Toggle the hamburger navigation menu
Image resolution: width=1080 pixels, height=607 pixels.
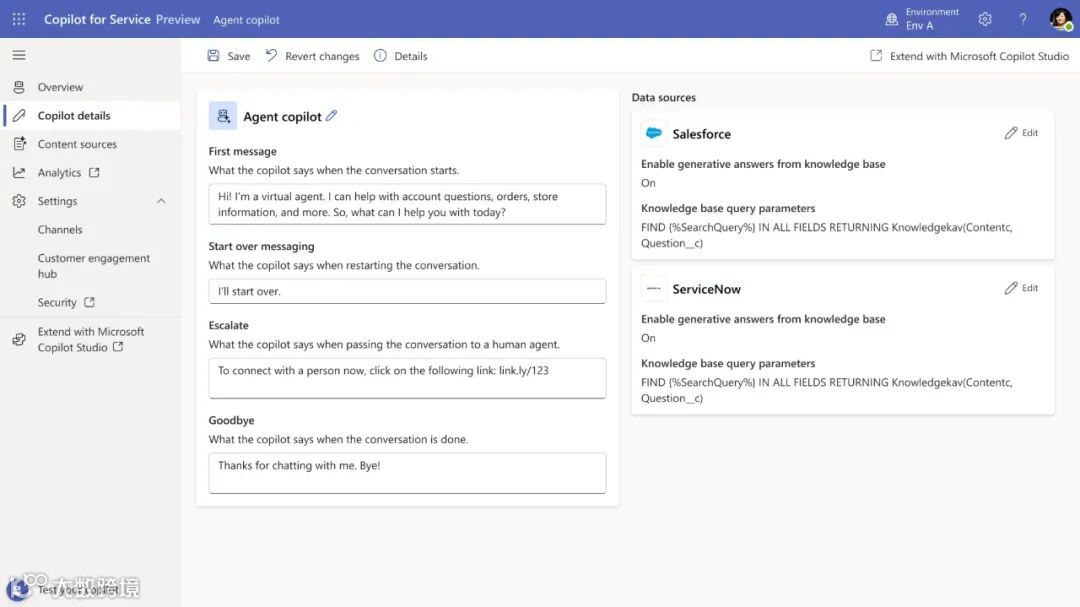[x=19, y=55]
